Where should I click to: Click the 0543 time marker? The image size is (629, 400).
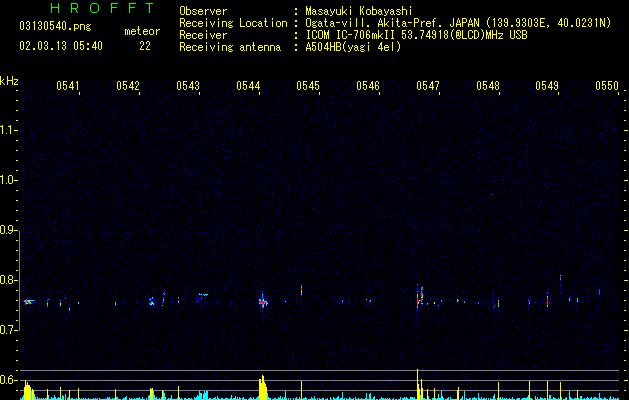click(188, 86)
